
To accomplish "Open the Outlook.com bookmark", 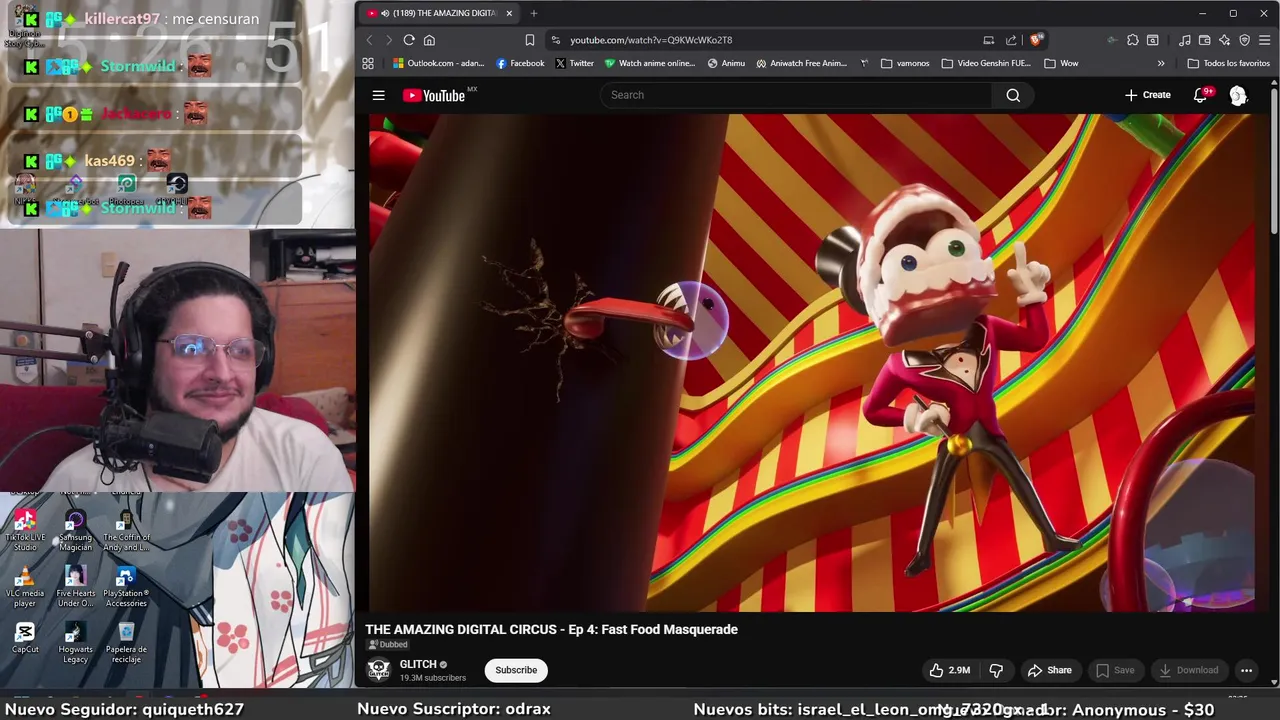I will 438,63.
